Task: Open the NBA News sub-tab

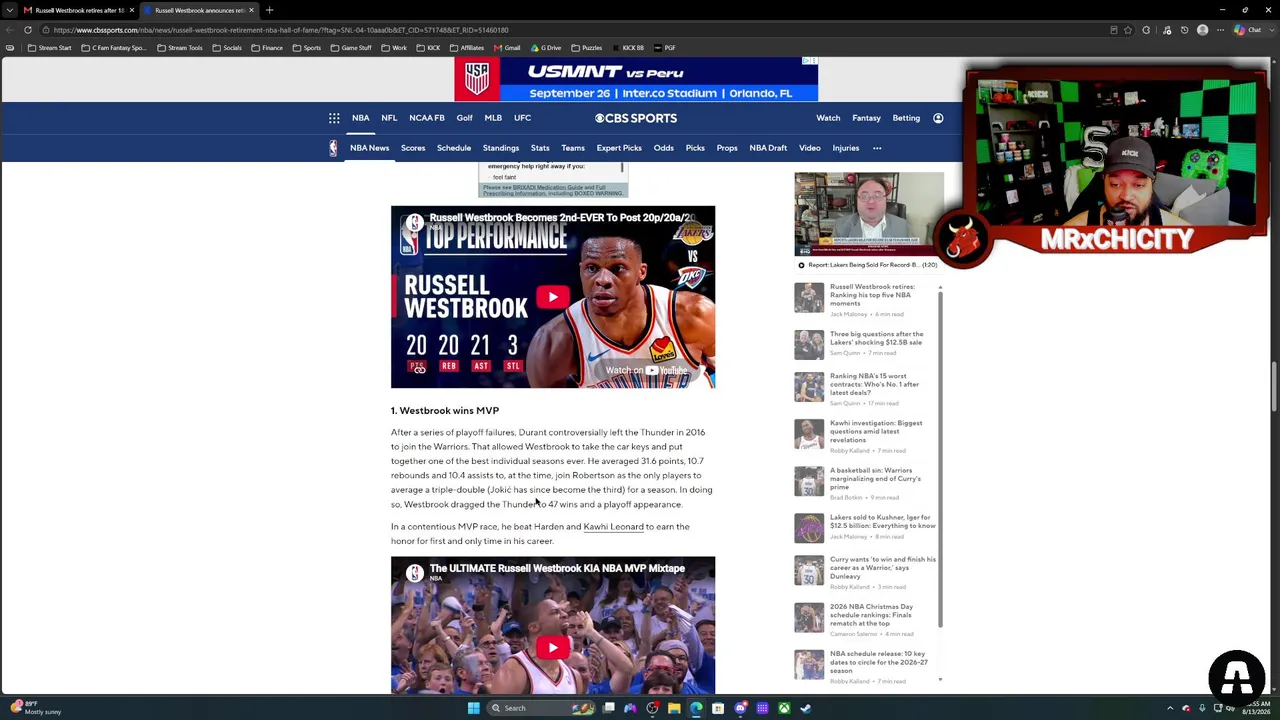Action: [369, 148]
